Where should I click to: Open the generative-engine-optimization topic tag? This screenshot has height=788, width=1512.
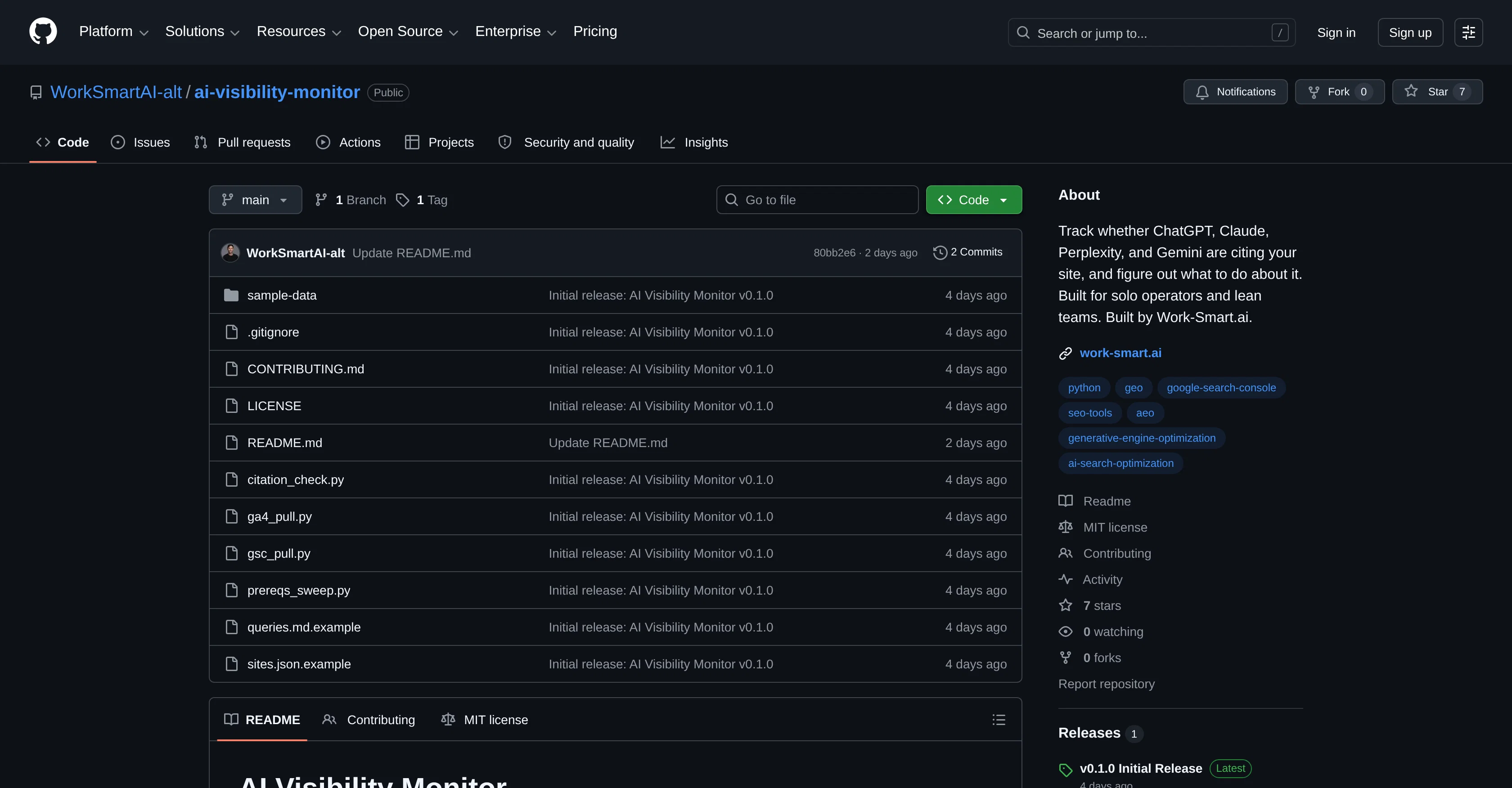(x=1141, y=438)
